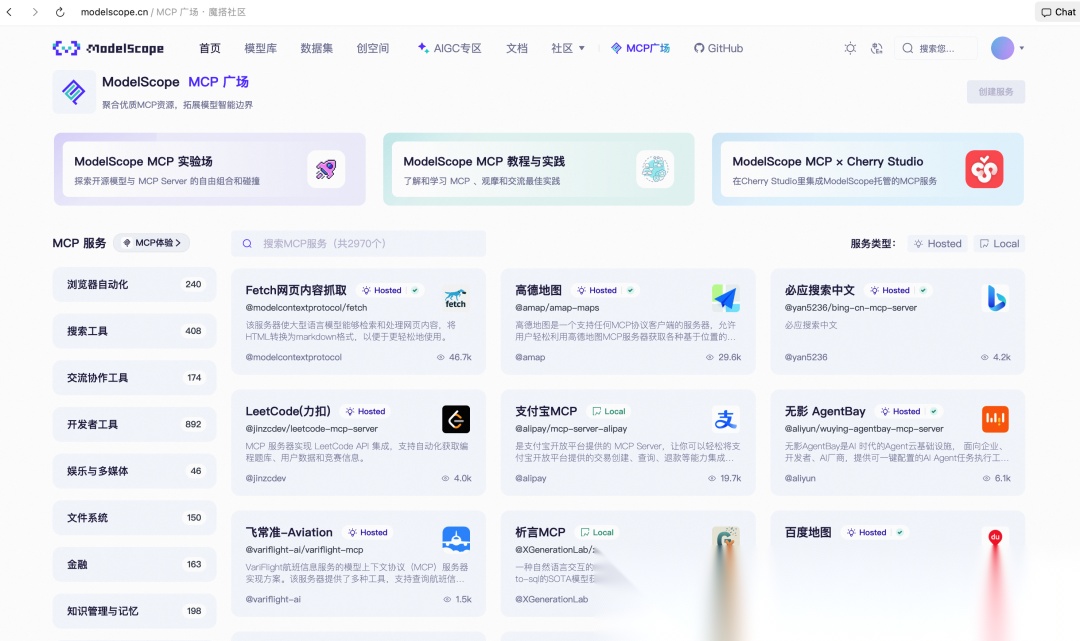The height and width of the screenshot is (641, 1080).
Task: Open MCP广场 navigation item
Action: tap(641, 48)
